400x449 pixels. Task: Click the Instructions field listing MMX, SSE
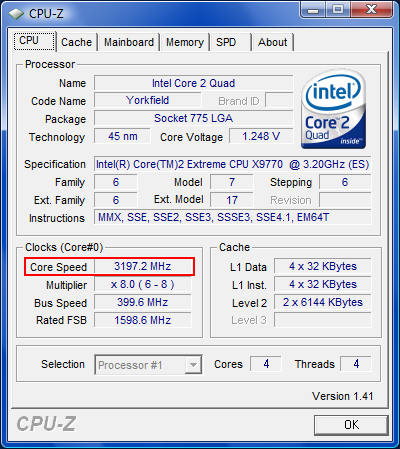(232, 217)
